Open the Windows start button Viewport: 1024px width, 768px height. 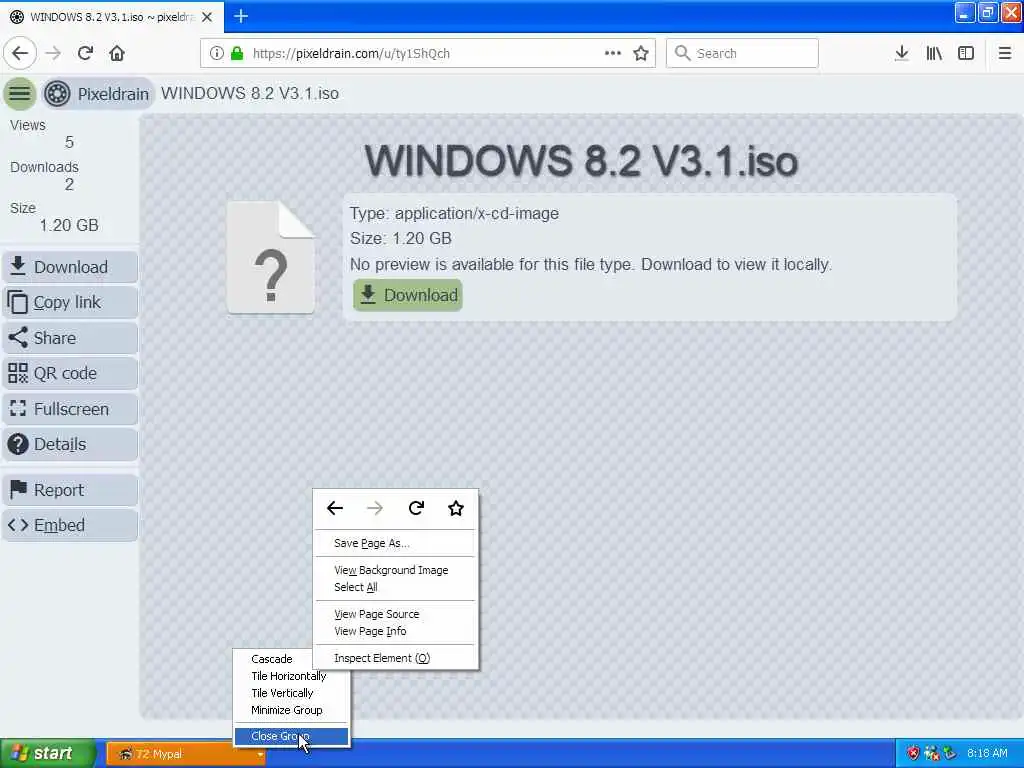point(47,754)
